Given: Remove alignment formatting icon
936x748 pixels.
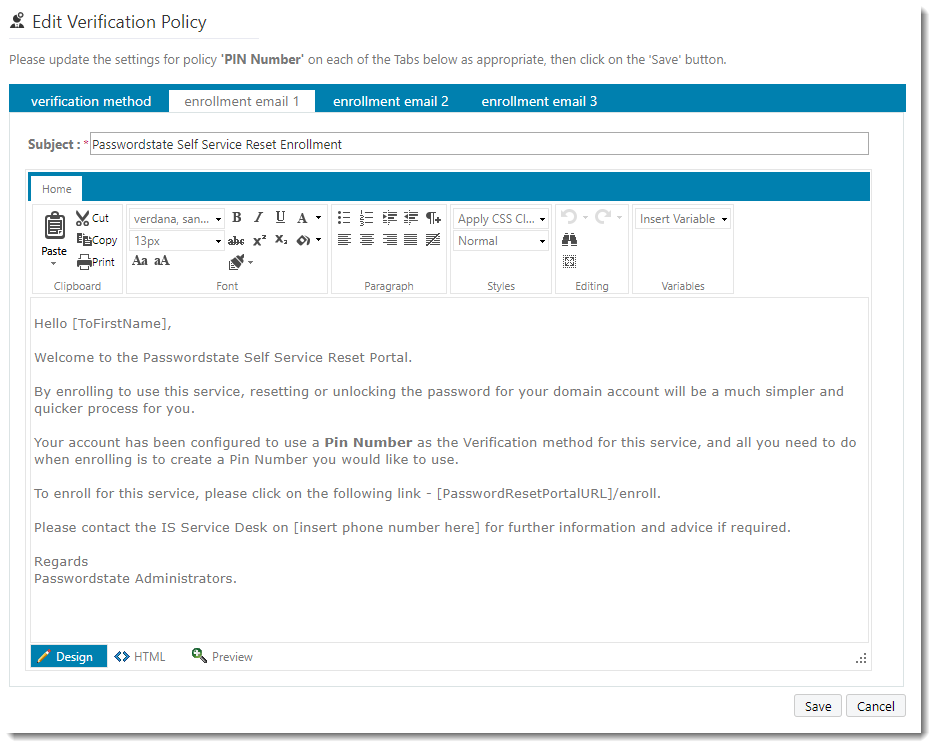Looking at the screenshot, I should coord(433,240).
